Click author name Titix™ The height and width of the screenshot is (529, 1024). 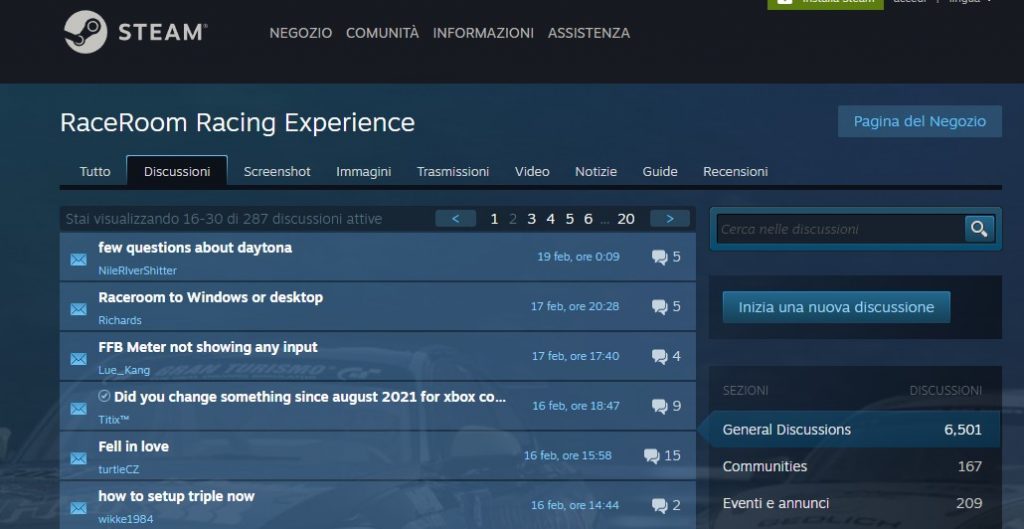pyautogui.click(x=114, y=419)
